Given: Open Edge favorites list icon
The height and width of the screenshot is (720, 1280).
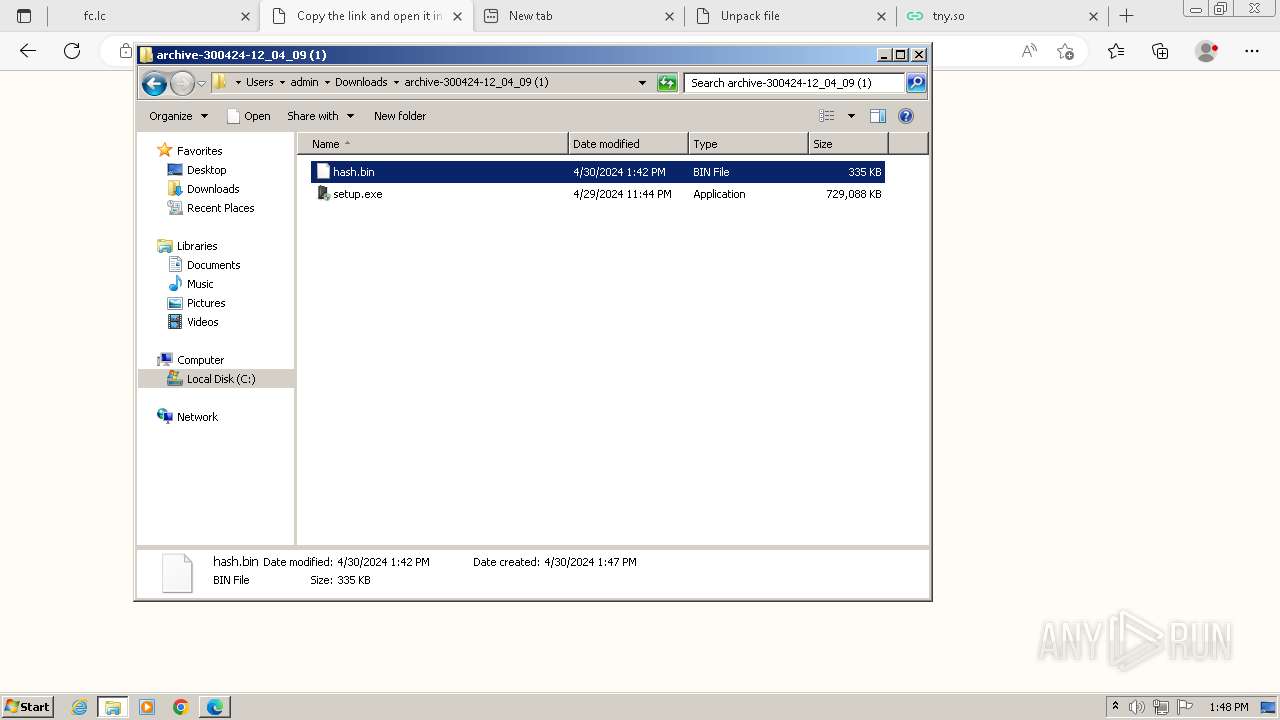Looking at the screenshot, I should pyautogui.click(x=1116, y=51).
